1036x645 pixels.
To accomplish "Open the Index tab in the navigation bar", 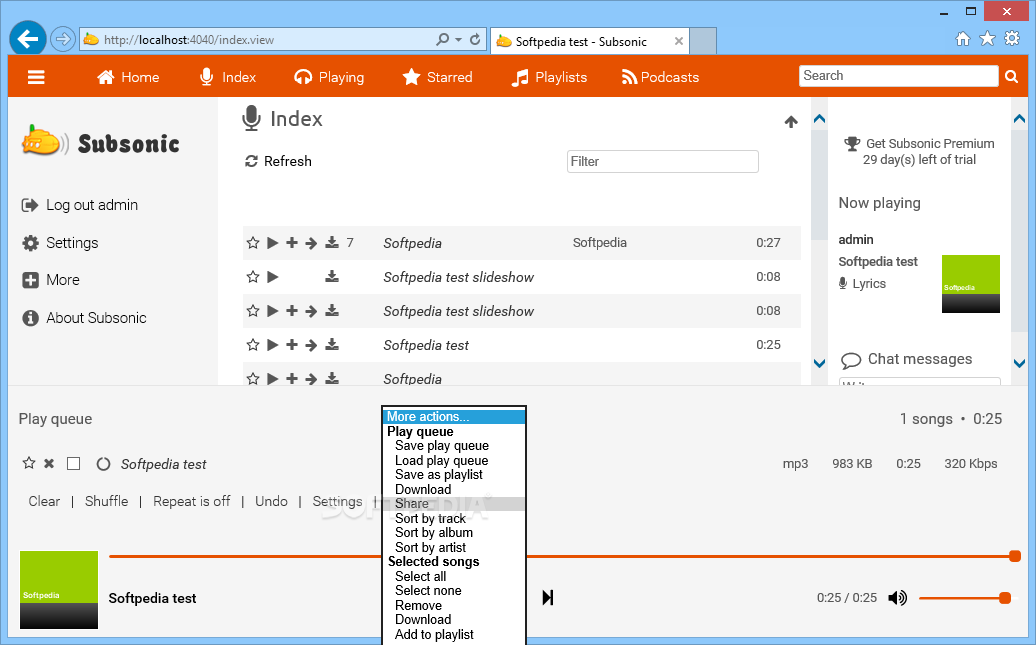I will (228, 77).
